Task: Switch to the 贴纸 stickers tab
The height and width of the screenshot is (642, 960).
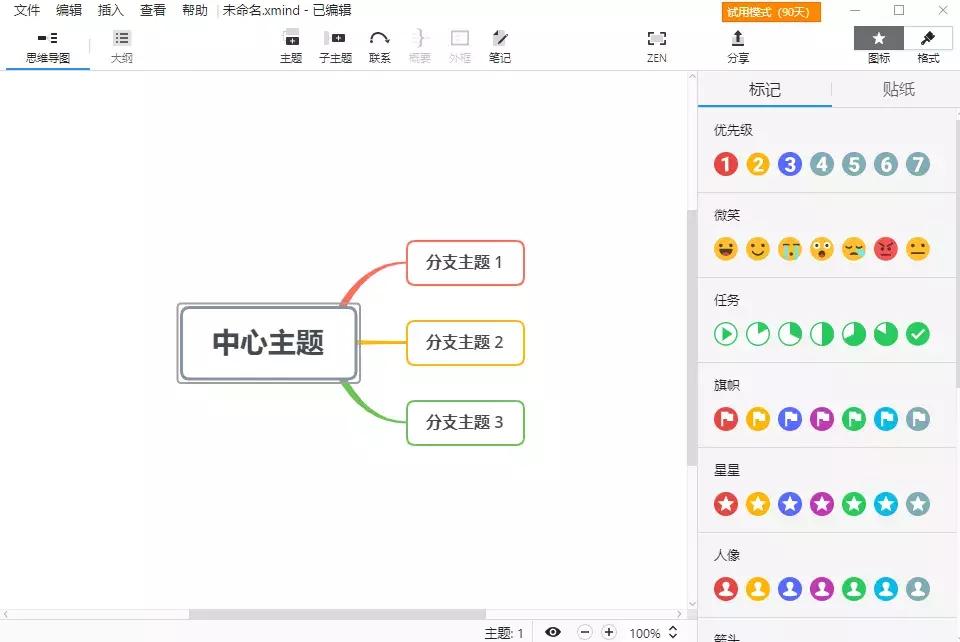Action: tap(898, 89)
